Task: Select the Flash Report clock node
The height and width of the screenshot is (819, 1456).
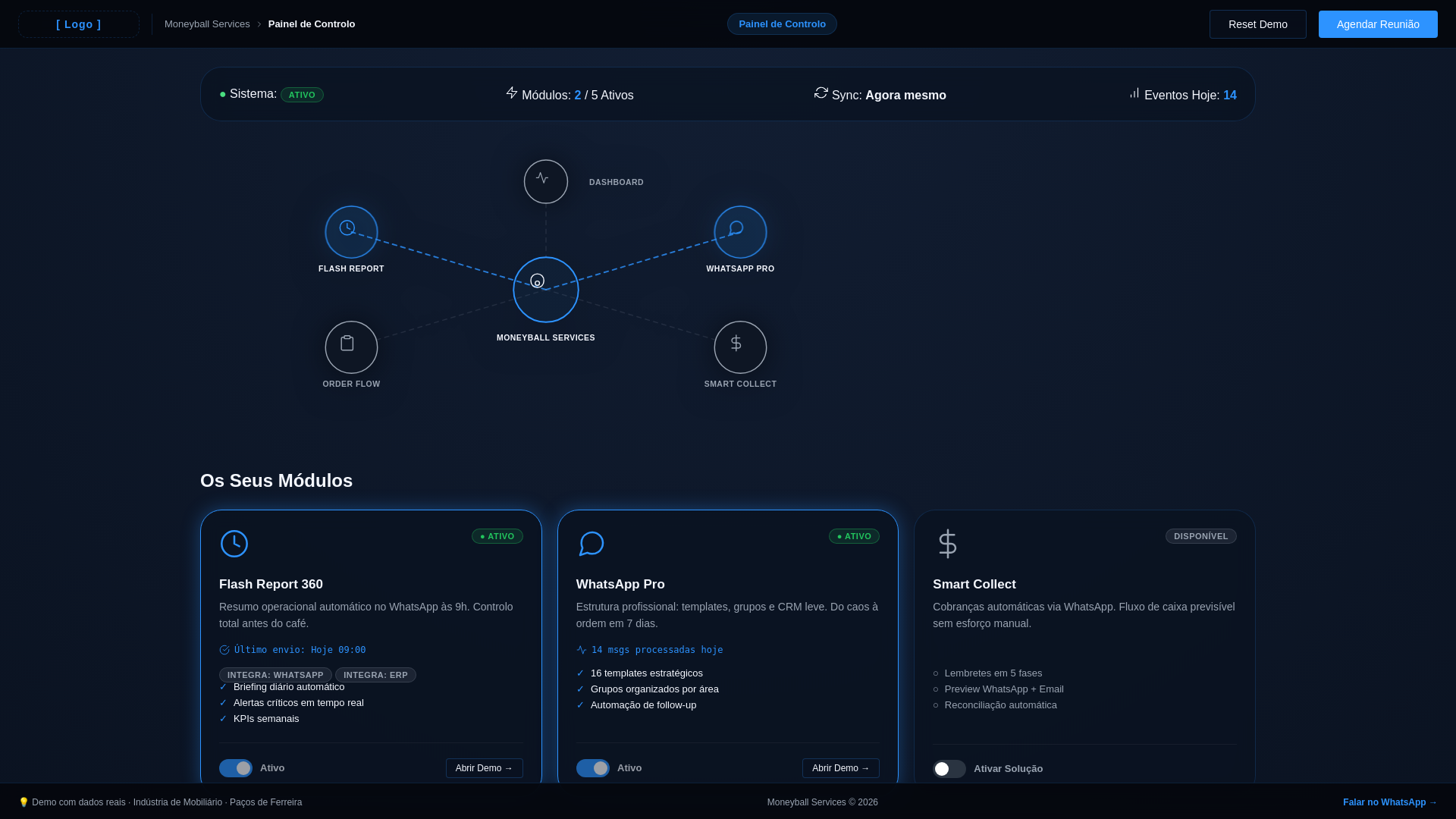Action: point(351,232)
